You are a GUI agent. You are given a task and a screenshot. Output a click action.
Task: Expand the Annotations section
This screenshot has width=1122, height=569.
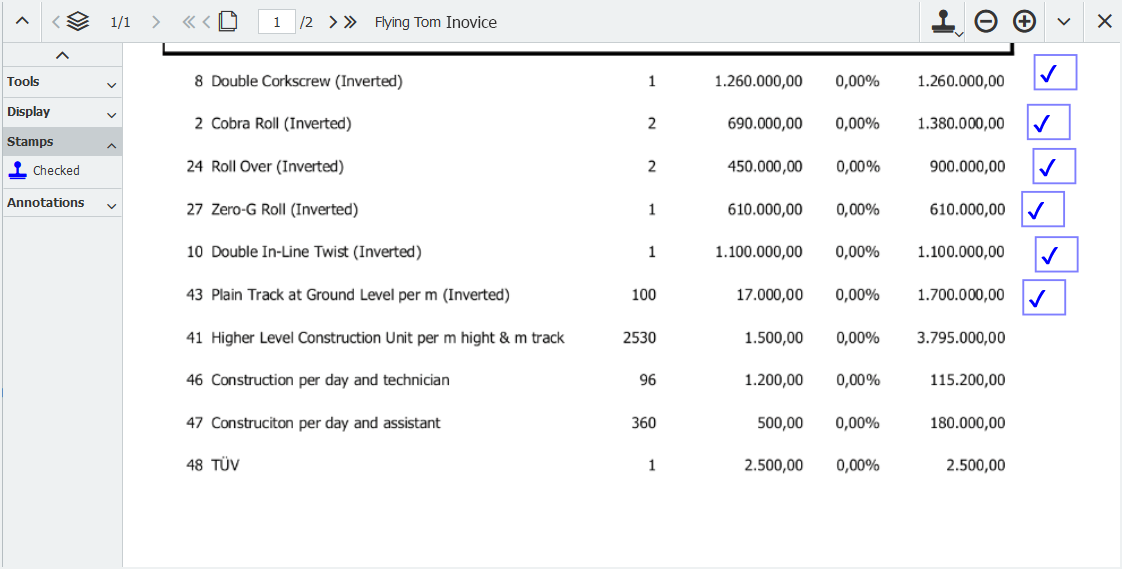point(61,203)
